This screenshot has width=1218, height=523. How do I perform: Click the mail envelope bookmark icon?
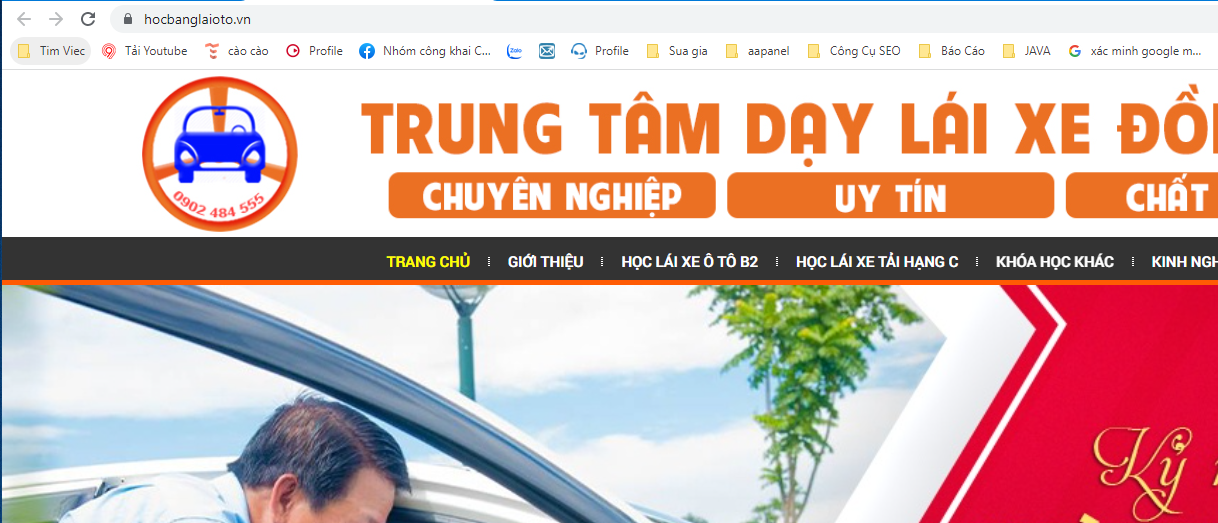(547, 51)
